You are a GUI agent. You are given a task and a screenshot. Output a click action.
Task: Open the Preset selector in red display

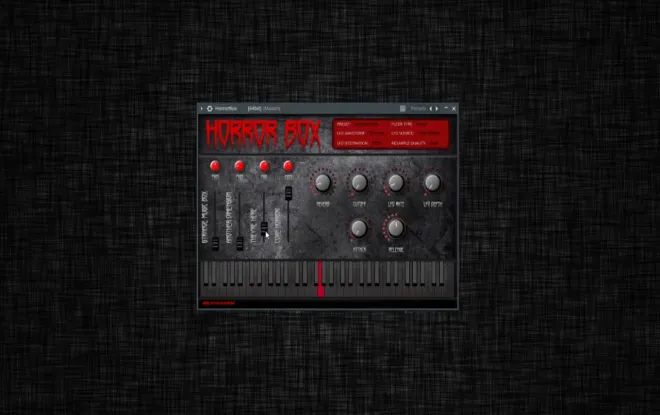click(367, 125)
